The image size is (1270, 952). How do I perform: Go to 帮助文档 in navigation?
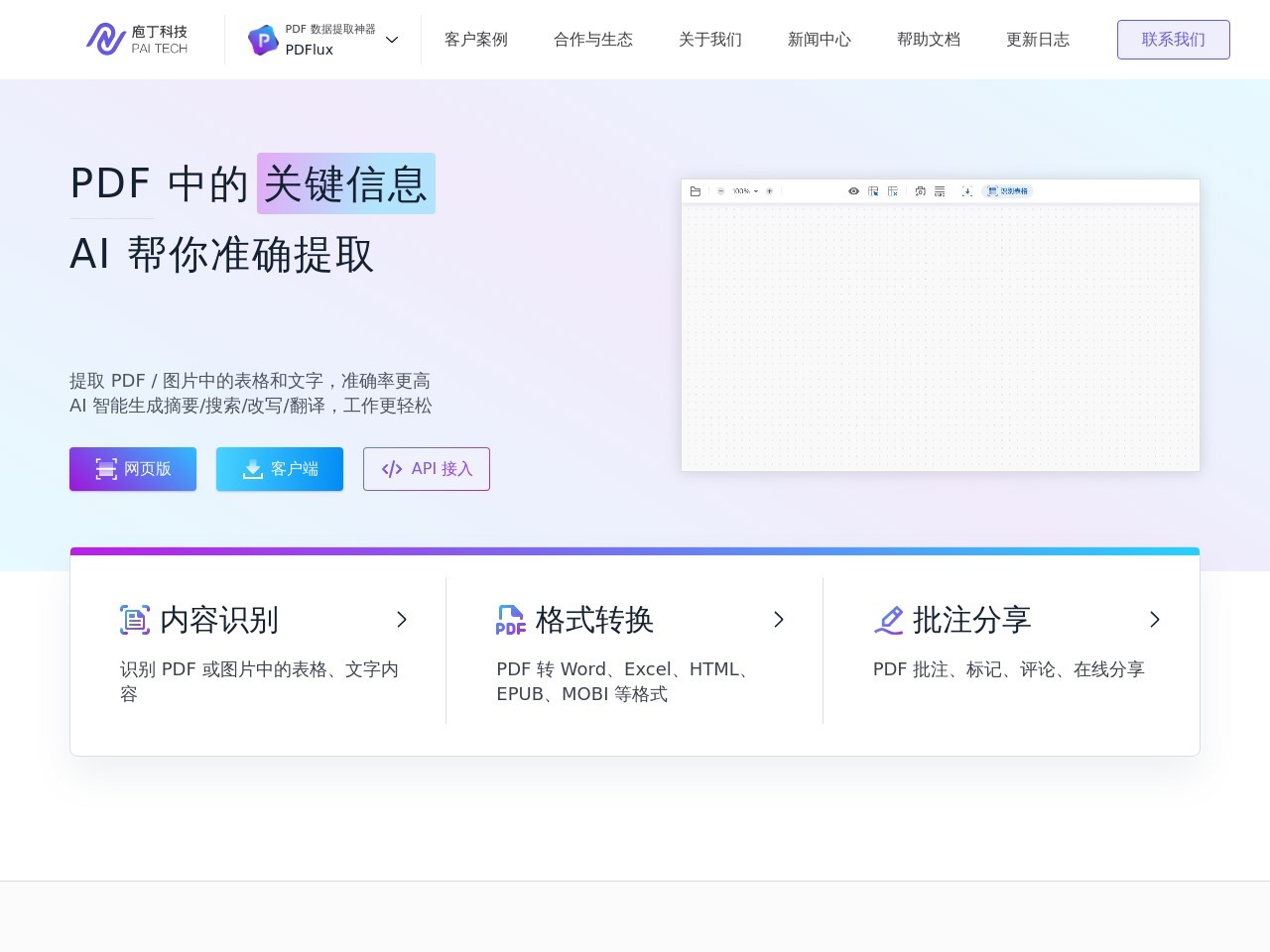(x=929, y=40)
